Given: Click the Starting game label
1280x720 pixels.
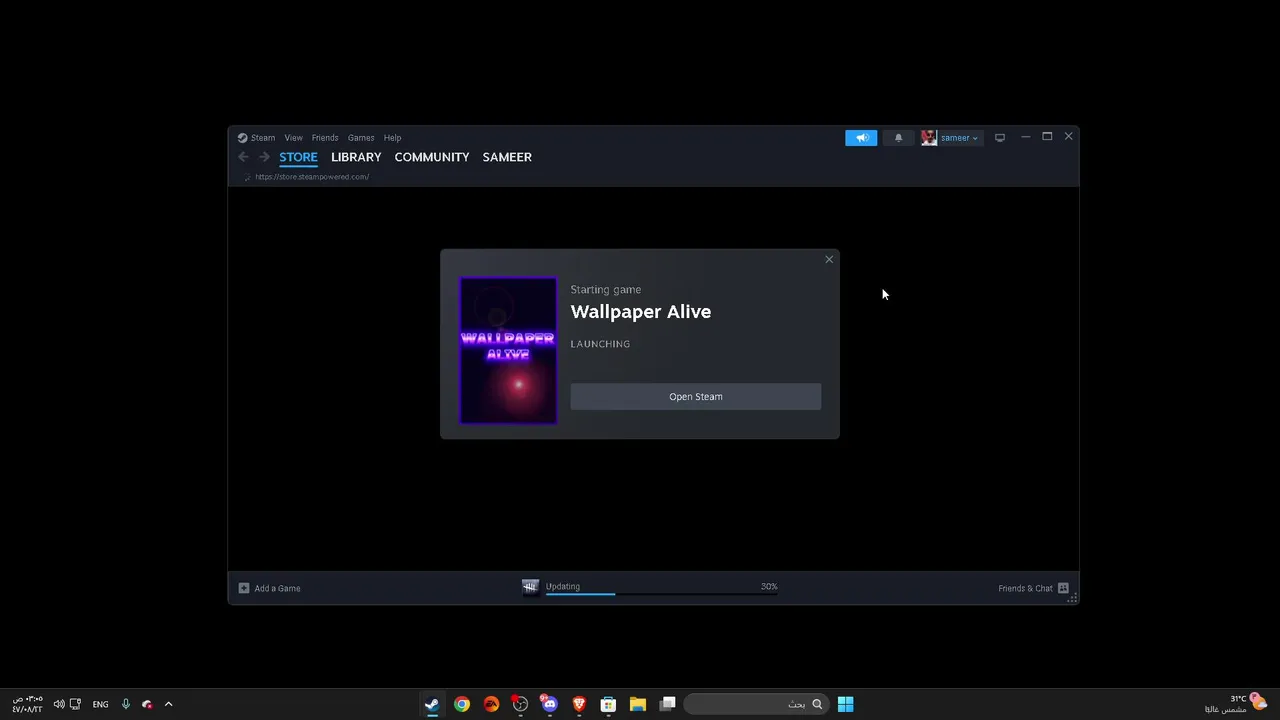Looking at the screenshot, I should pos(606,290).
